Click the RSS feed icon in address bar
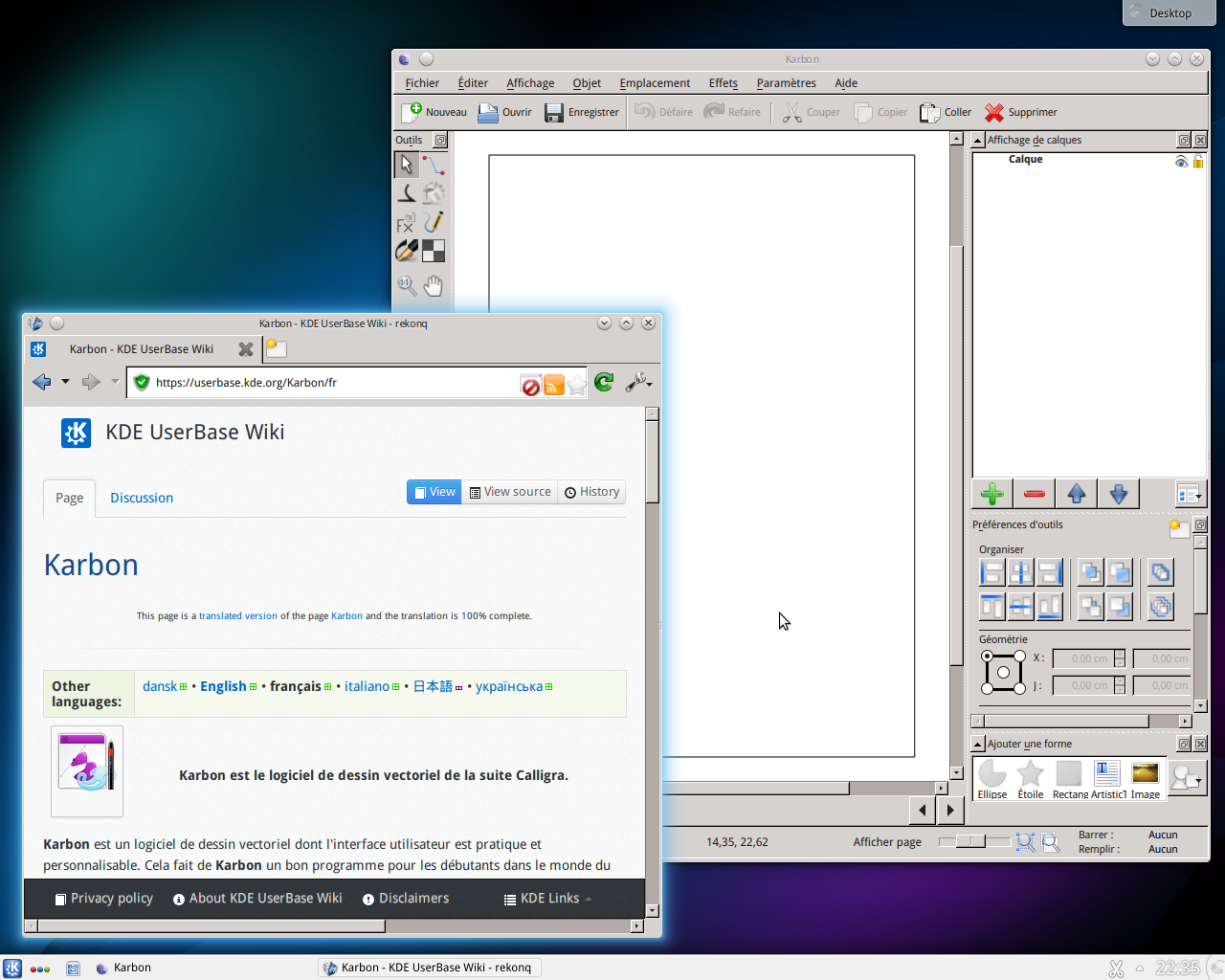 coord(553,385)
